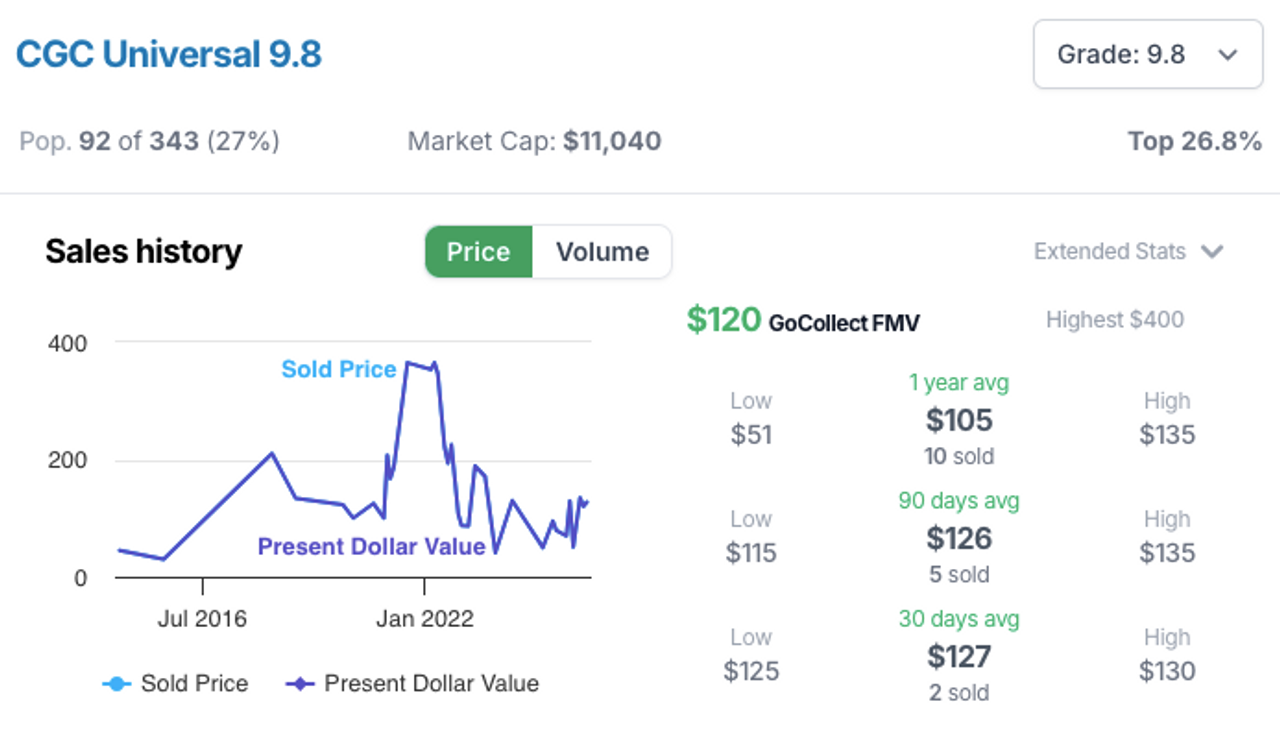The width and height of the screenshot is (1280, 731).
Task: Click the 1 year avg $105 figure
Action: click(x=959, y=420)
